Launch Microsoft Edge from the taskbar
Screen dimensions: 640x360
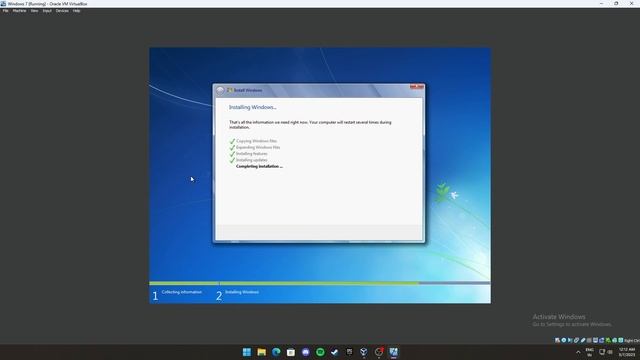coord(276,352)
